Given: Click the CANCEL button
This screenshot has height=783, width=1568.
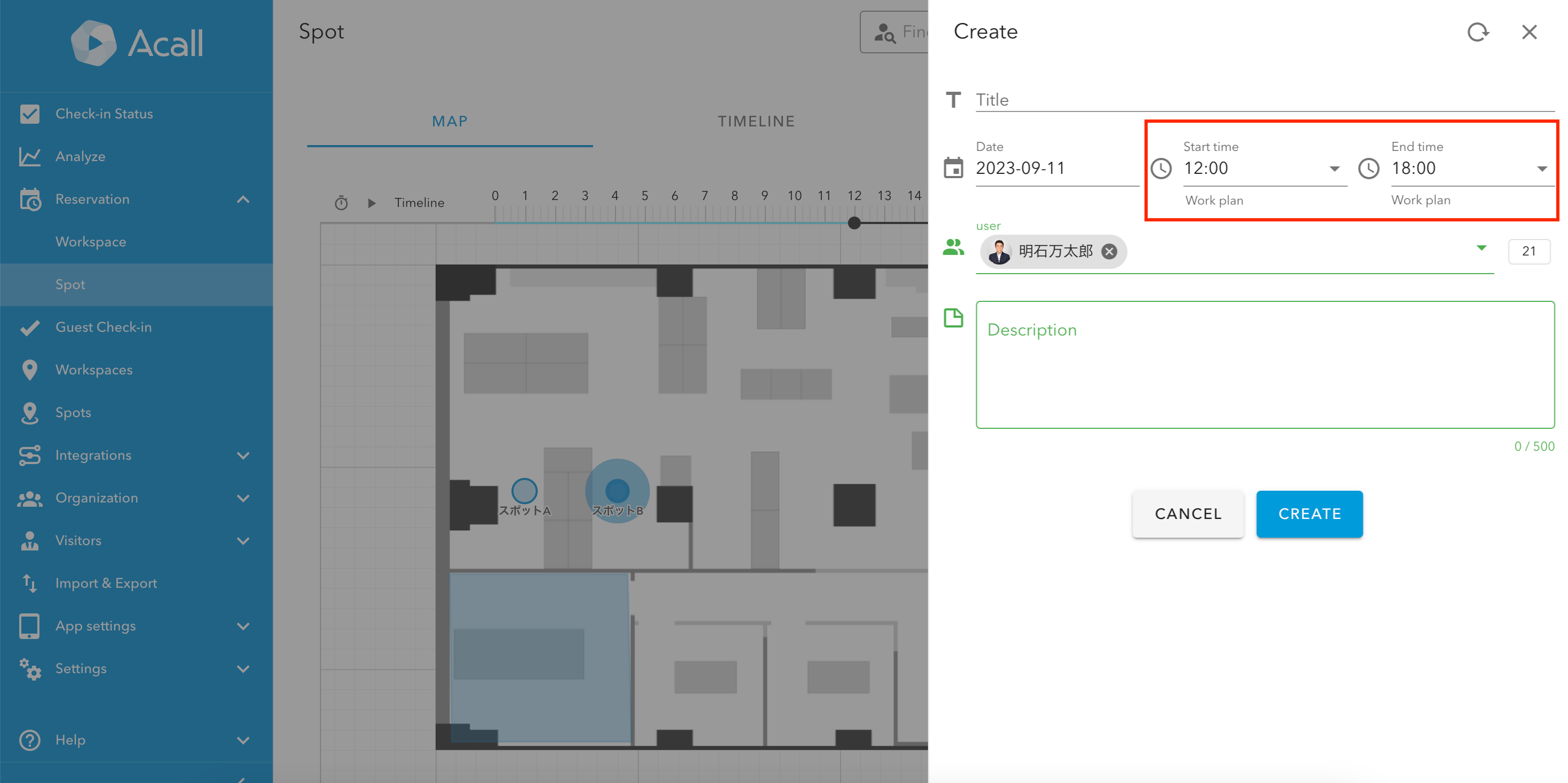Looking at the screenshot, I should pyautogui.click(x=1188, y=514).
